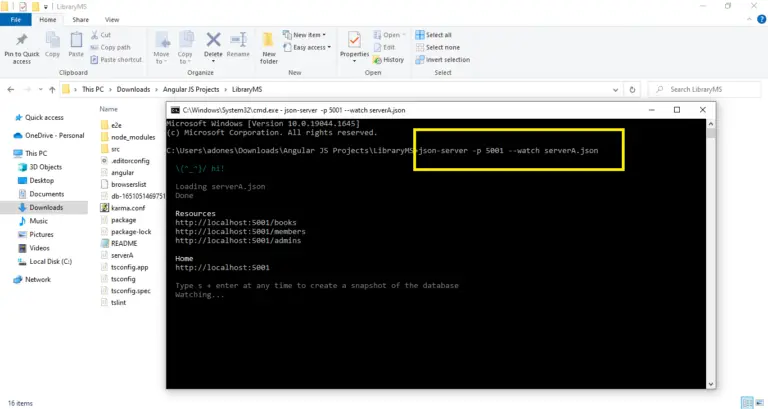Open the New item dropdown
Viewport: 768px width, 409px height.
306,35
